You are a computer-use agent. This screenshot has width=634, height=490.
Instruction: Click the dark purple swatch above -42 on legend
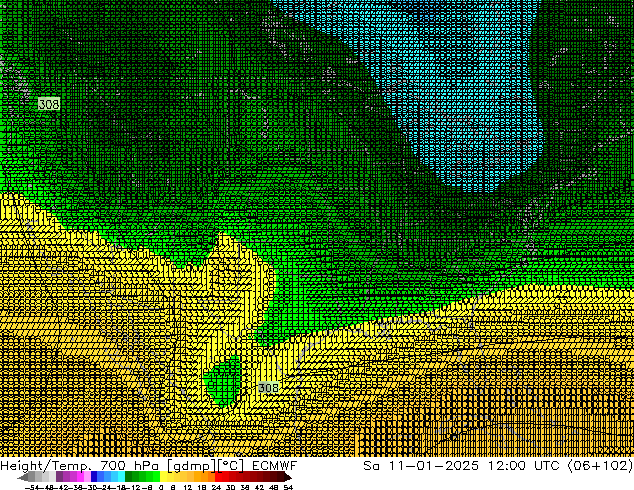(x=59, y=477)
